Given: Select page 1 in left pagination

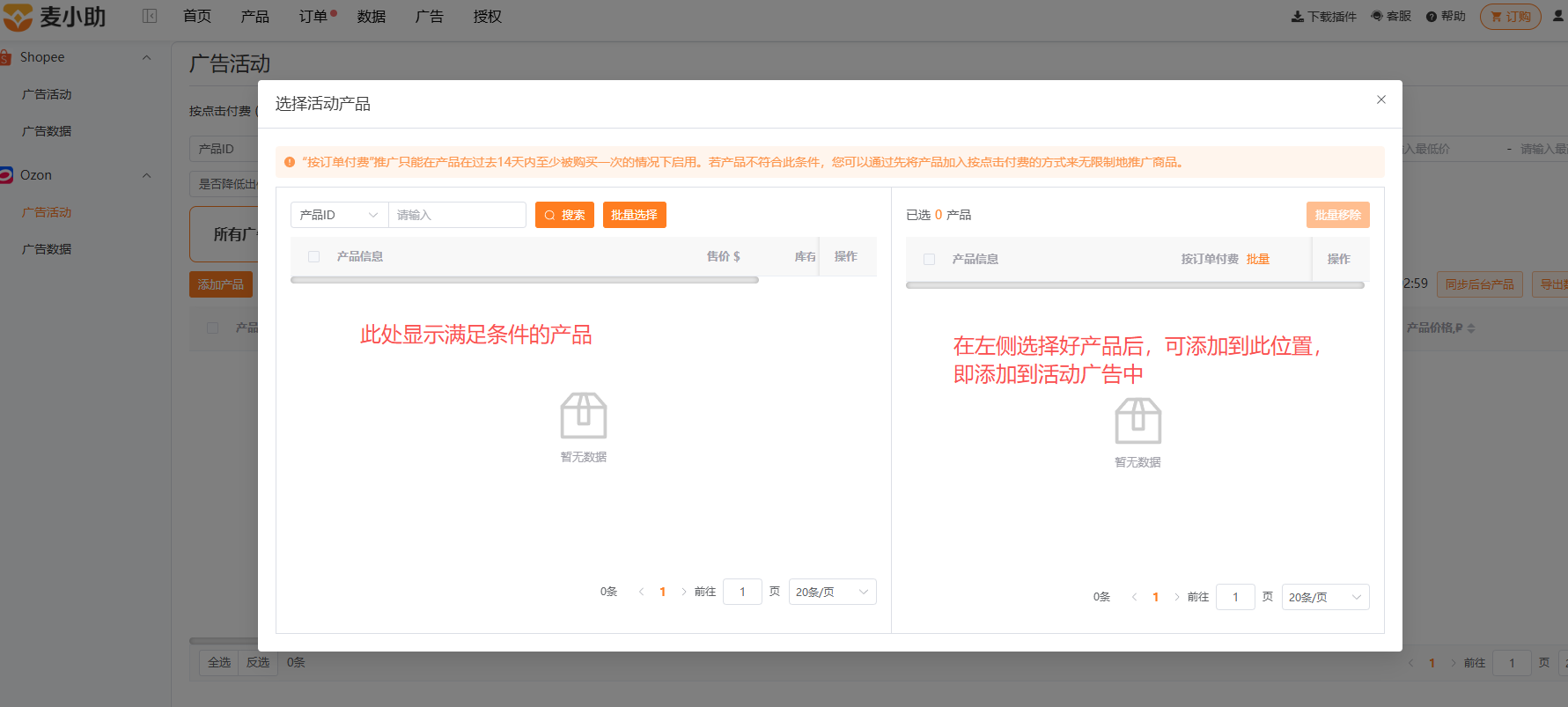Looking at the screenshot, I should pyautogui.click(x=662, y=592).
